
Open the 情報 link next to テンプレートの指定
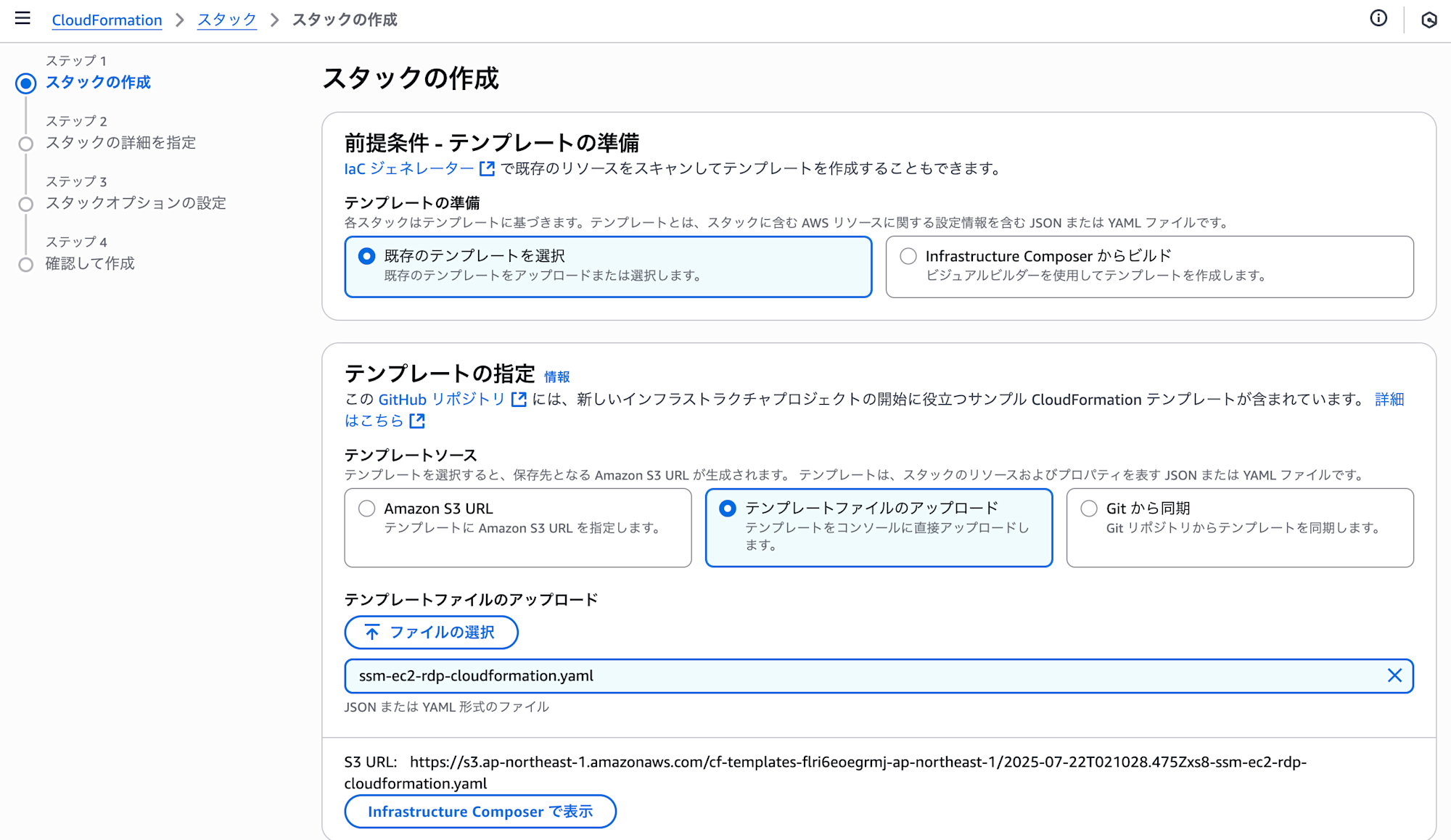(557, 376)
